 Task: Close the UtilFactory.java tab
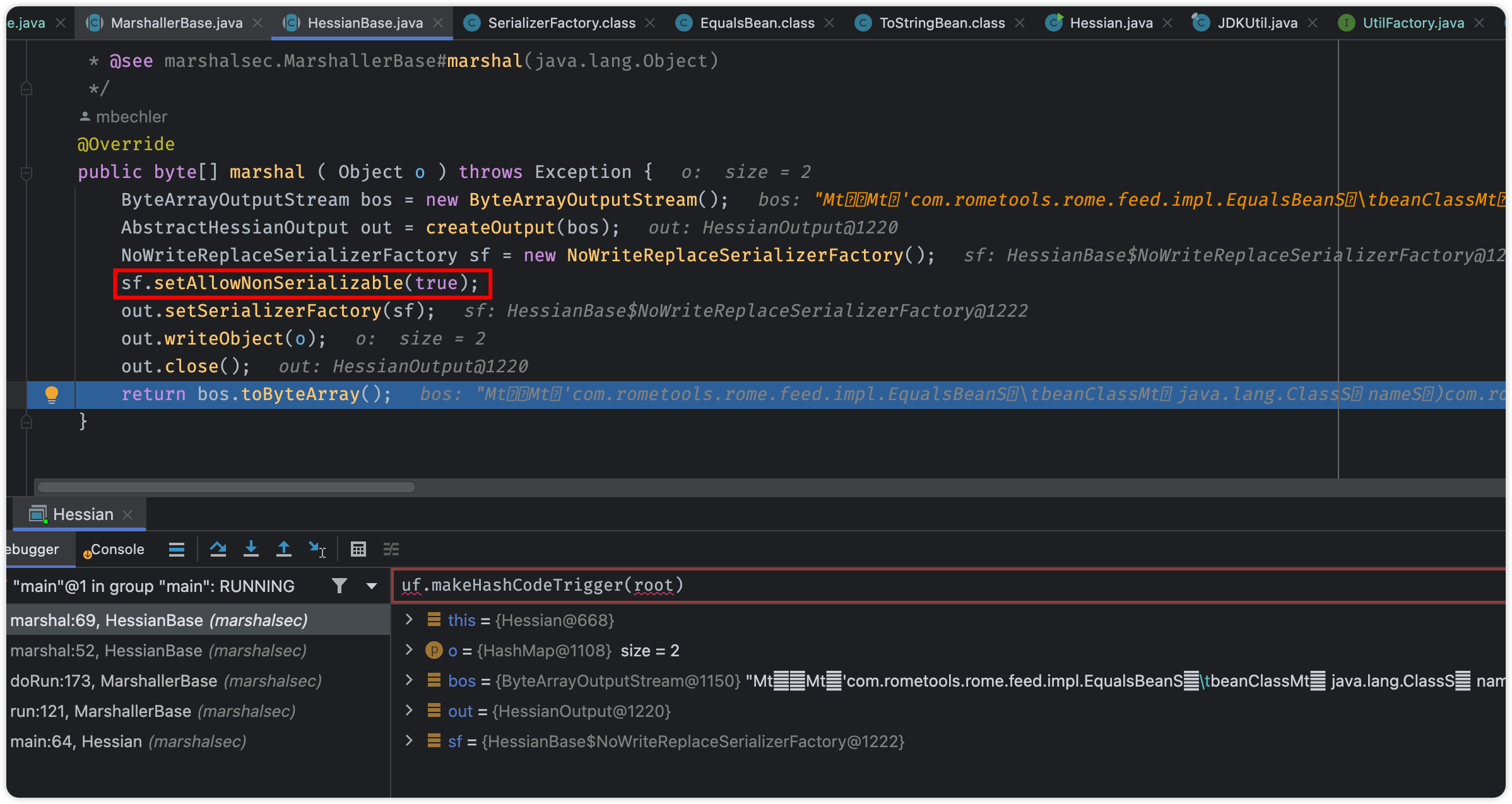(x=1479, y=23)
